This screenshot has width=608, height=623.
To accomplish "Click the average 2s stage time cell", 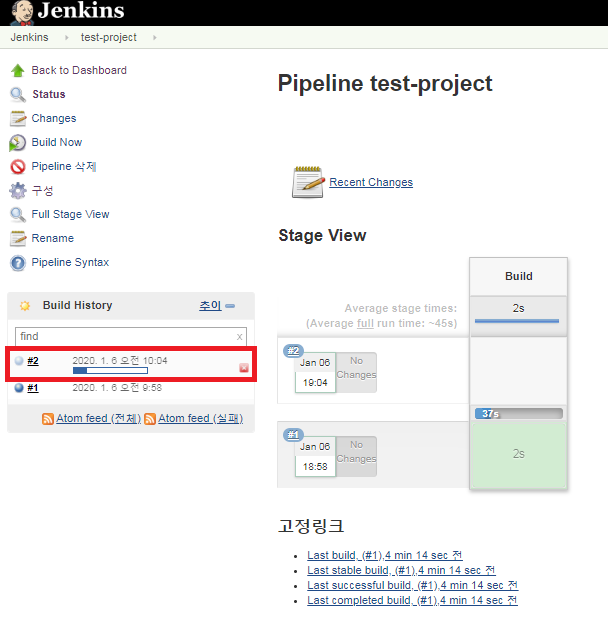I will pyautogui.click(x=519, y=315).
